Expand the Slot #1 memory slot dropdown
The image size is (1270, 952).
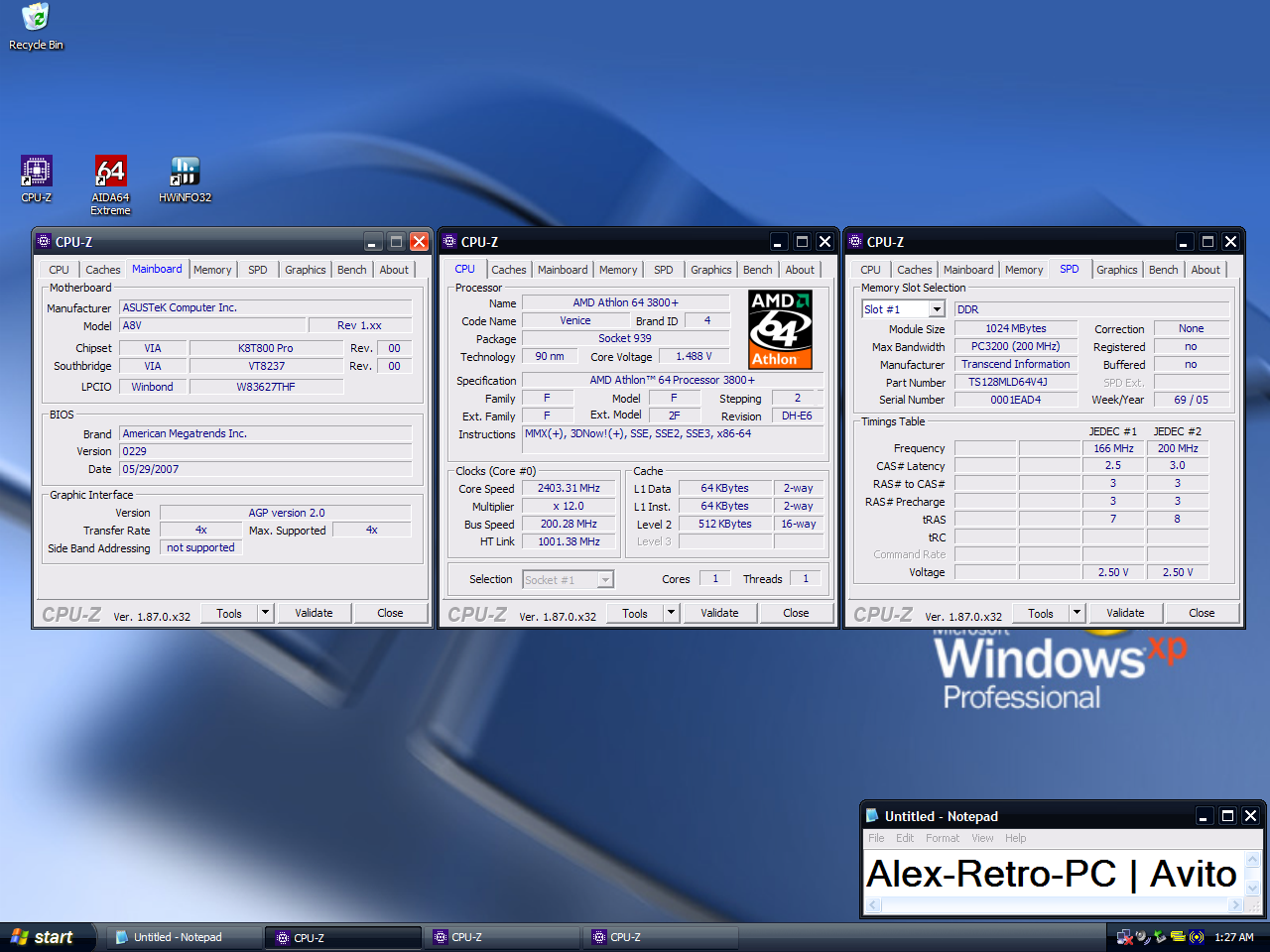point(936,309)
